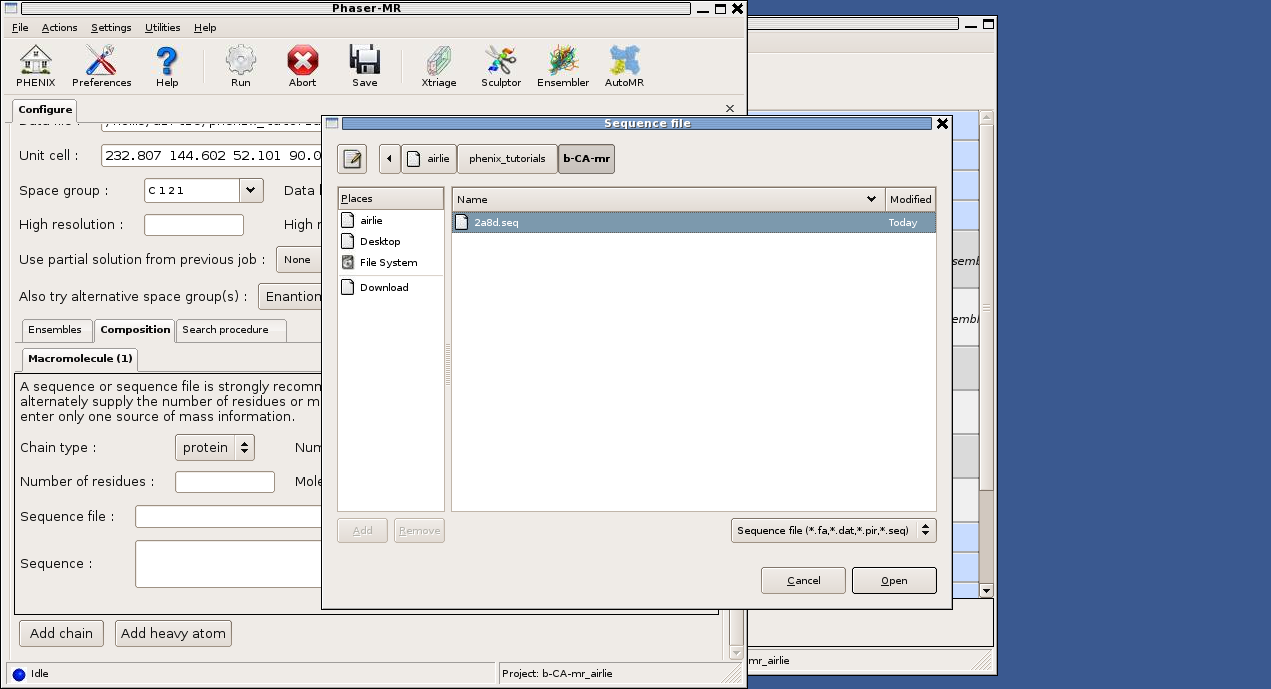
Task: Open the Chain type protein dropdown
Action: [x=214, y=448]
